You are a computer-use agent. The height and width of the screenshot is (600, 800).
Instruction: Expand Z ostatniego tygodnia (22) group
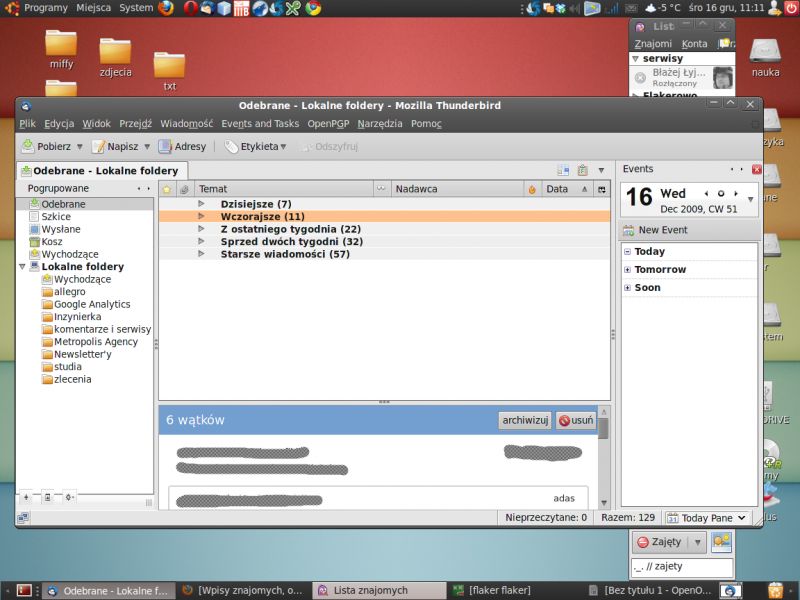[201, 229]
